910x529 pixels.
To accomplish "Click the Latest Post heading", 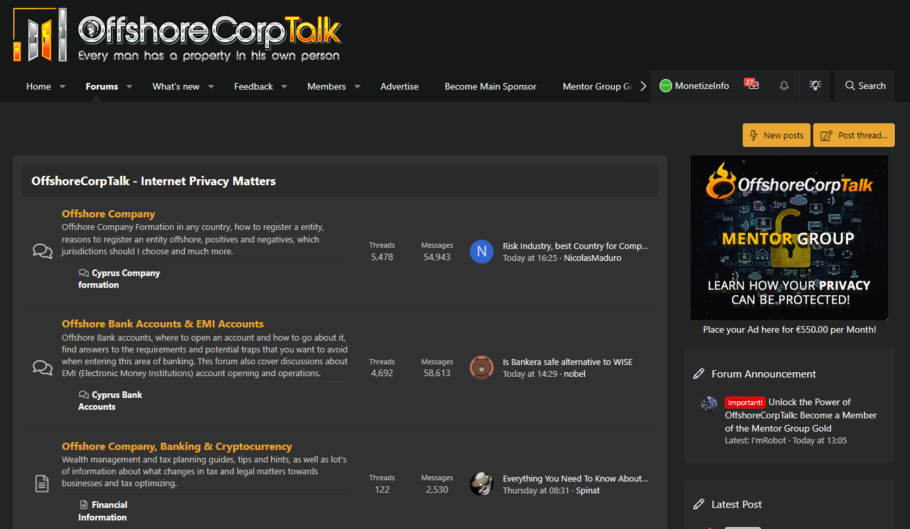I will pyautogui.click(x=736, y=505).
